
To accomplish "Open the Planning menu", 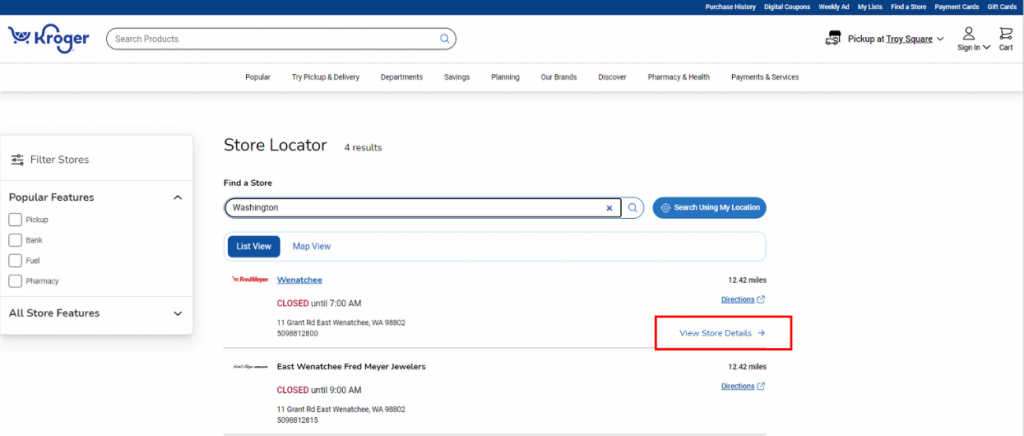I will click(x=505, y=77).
